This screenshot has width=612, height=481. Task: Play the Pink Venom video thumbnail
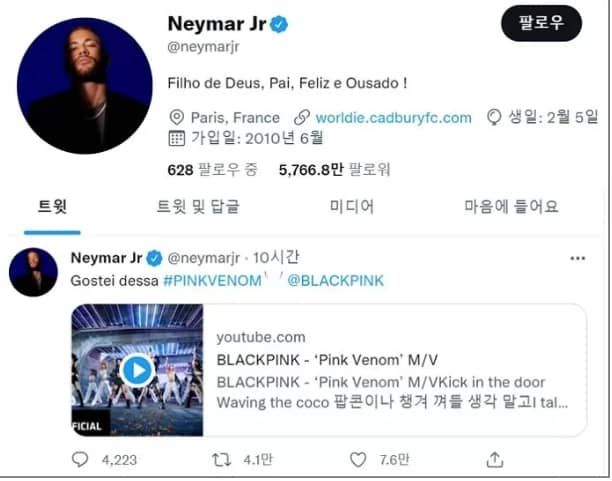click(137, 370)
